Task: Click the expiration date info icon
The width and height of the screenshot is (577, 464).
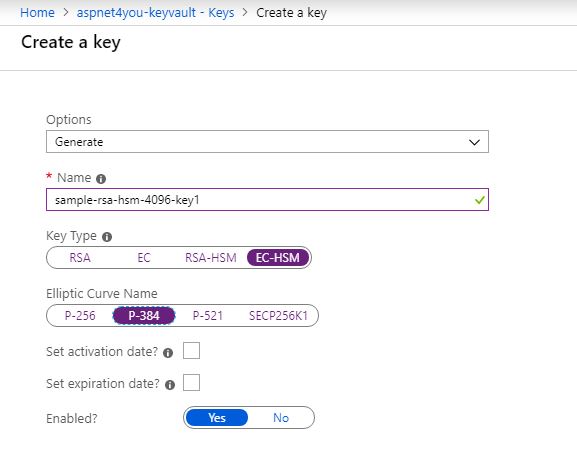Action: tap(170, 385)
